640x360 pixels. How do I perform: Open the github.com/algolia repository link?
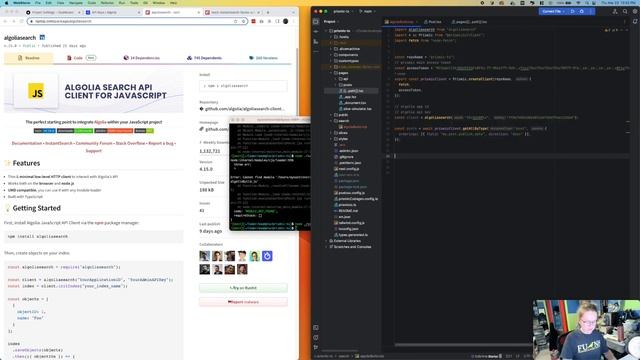click(244, 109)
